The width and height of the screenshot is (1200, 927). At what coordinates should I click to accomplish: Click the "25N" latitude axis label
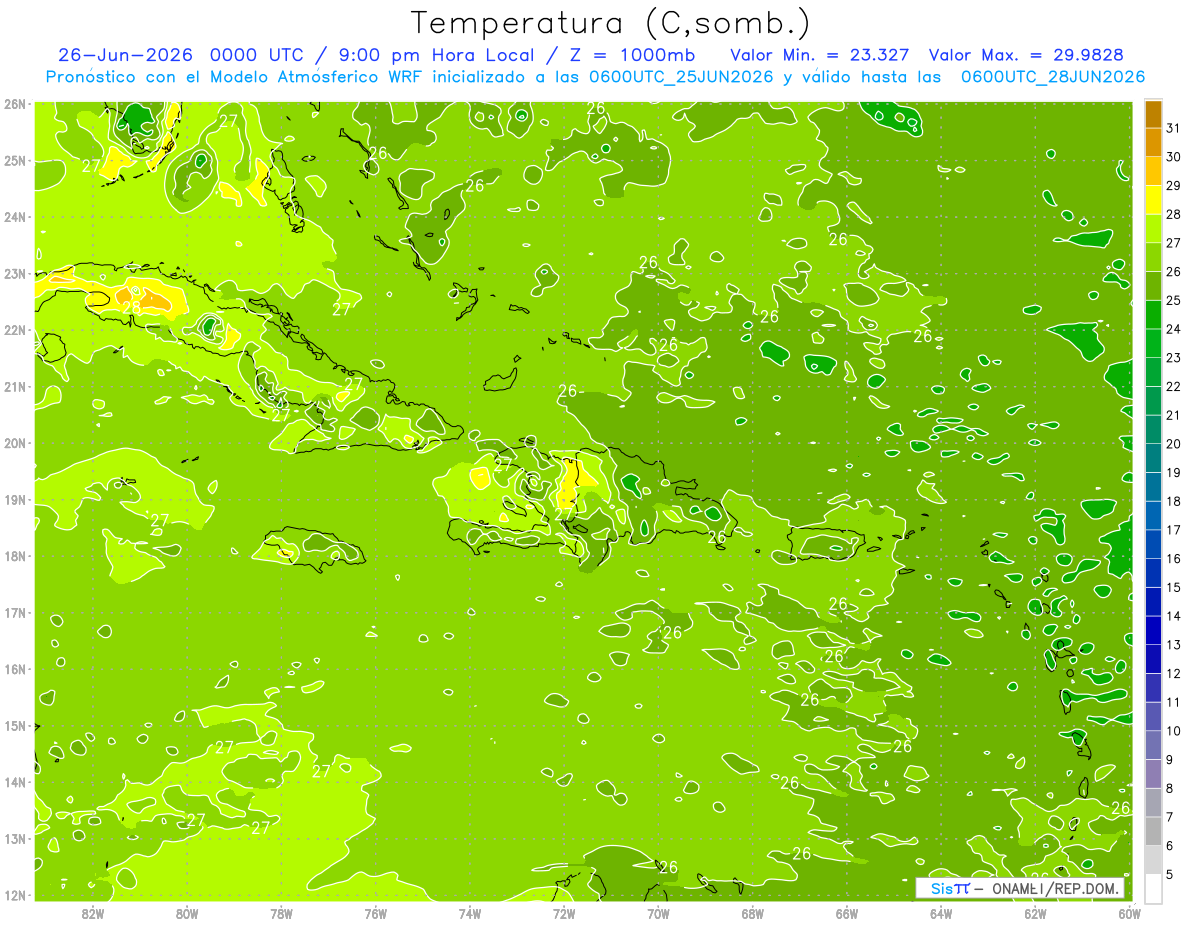14,161
